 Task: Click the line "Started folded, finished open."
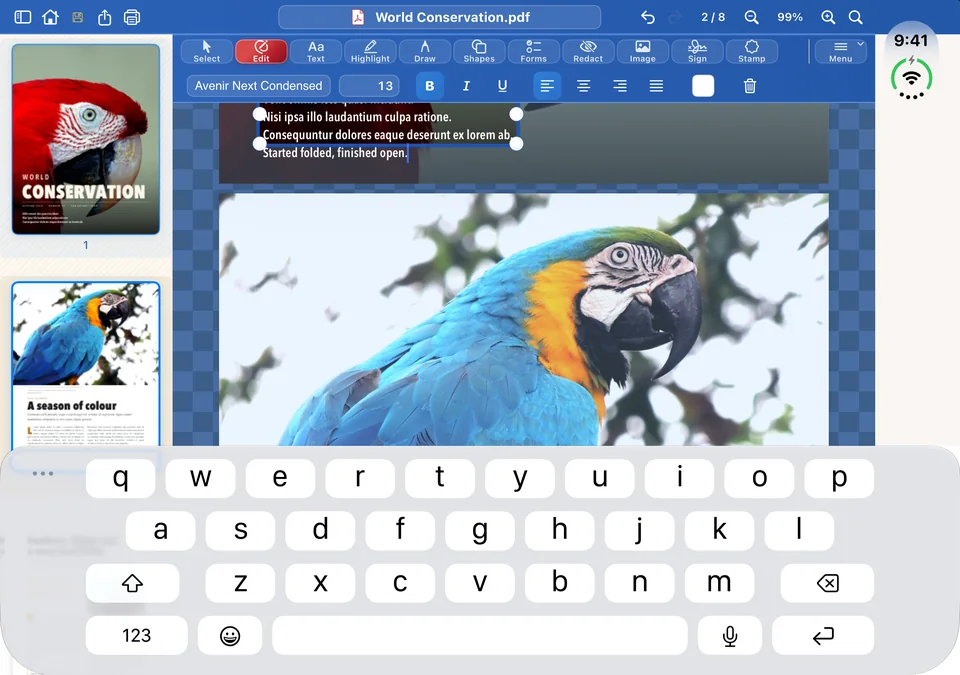334,153
